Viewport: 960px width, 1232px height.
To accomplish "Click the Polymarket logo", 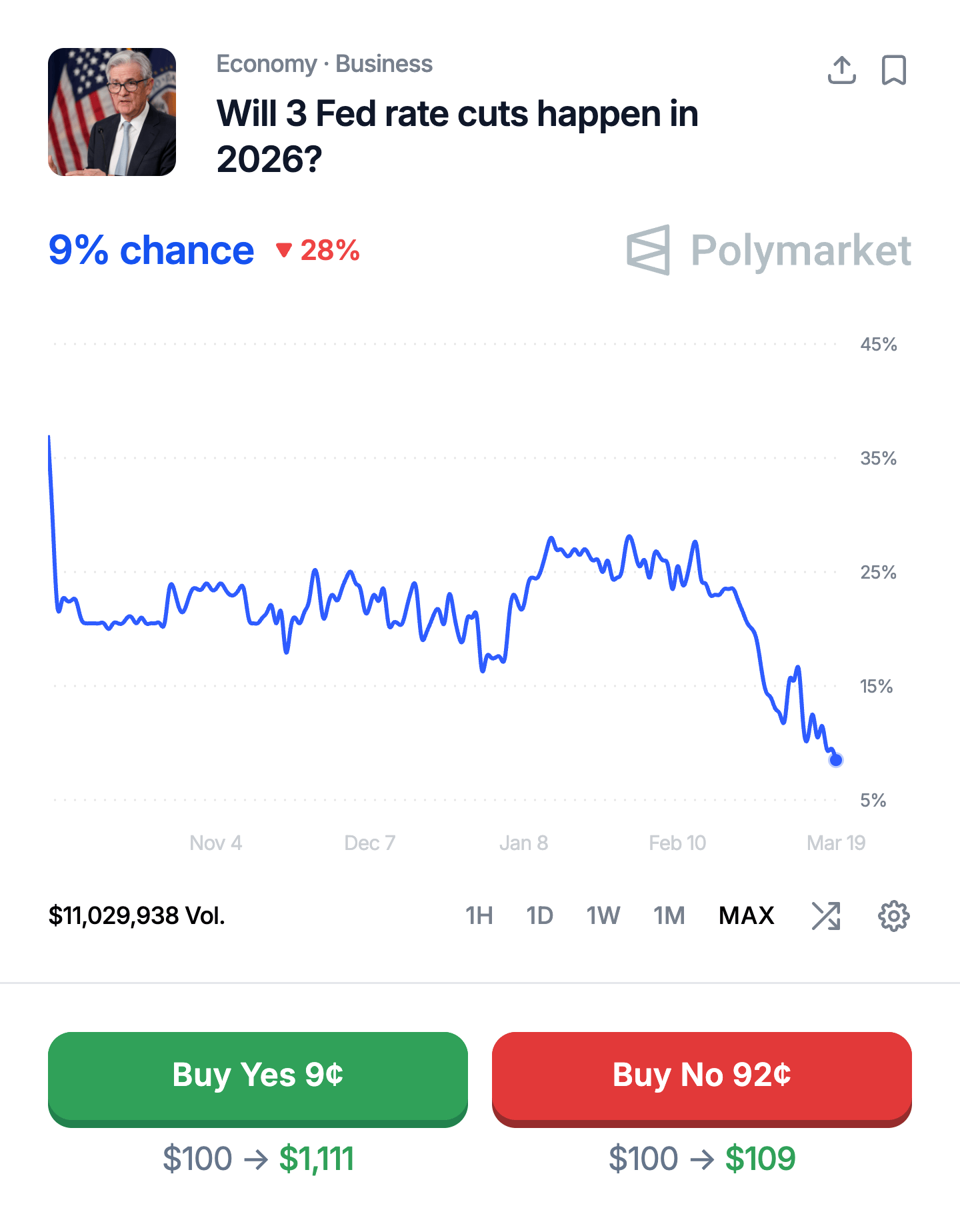I will [769, 251].
